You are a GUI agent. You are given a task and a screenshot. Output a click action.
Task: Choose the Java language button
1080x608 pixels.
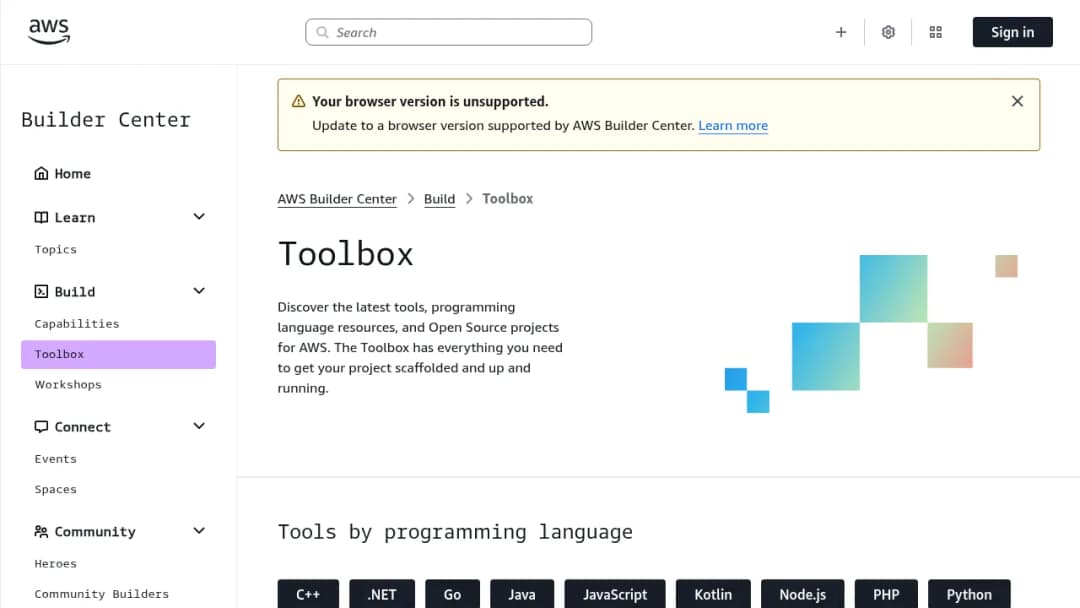coord(522,594)
